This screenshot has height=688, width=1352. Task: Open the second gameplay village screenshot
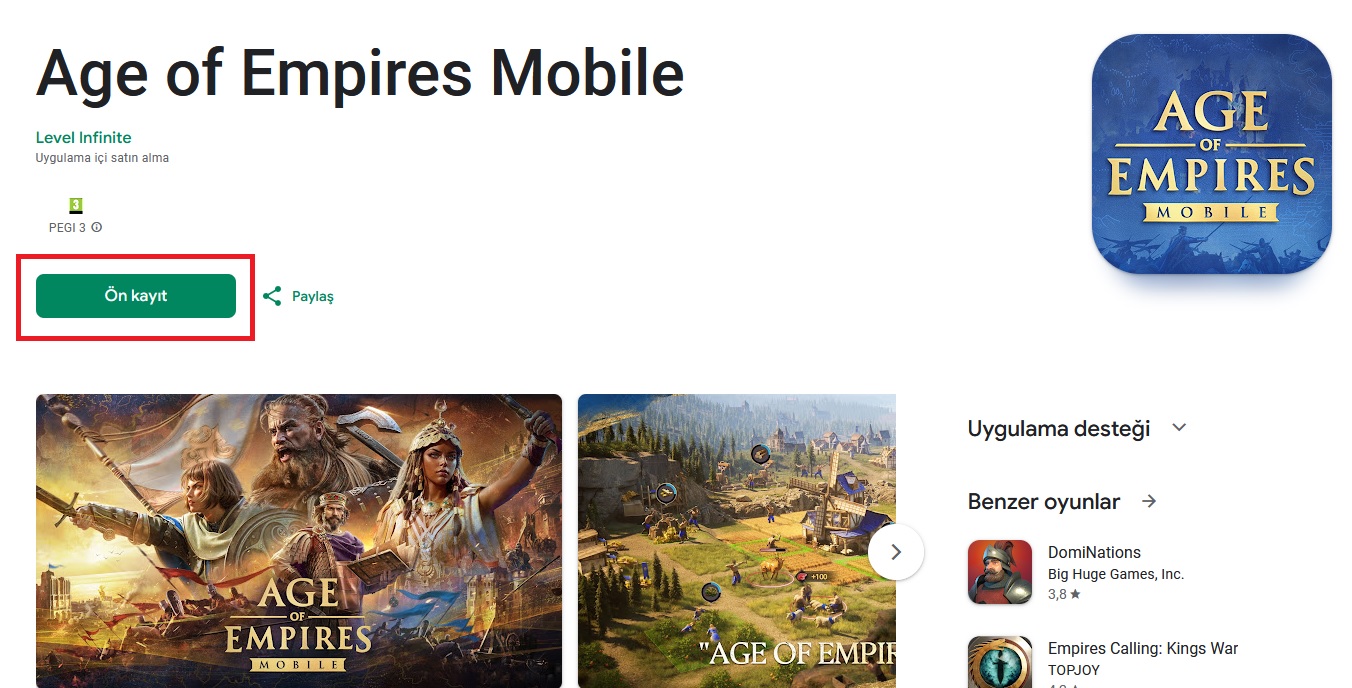(x=737, y=541)
